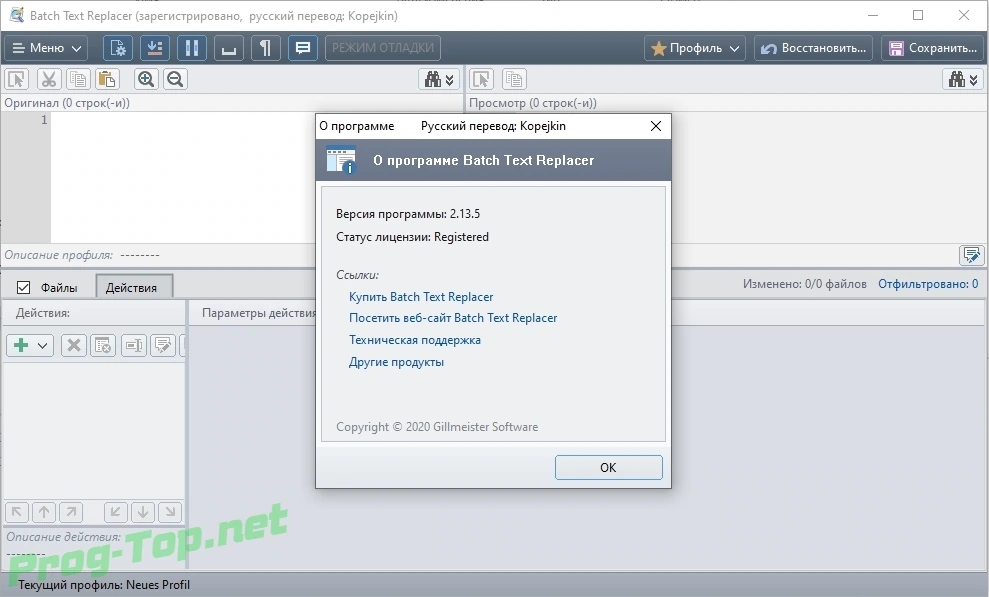
Task: Click the Сохранить... button
Action: point(932,48)
